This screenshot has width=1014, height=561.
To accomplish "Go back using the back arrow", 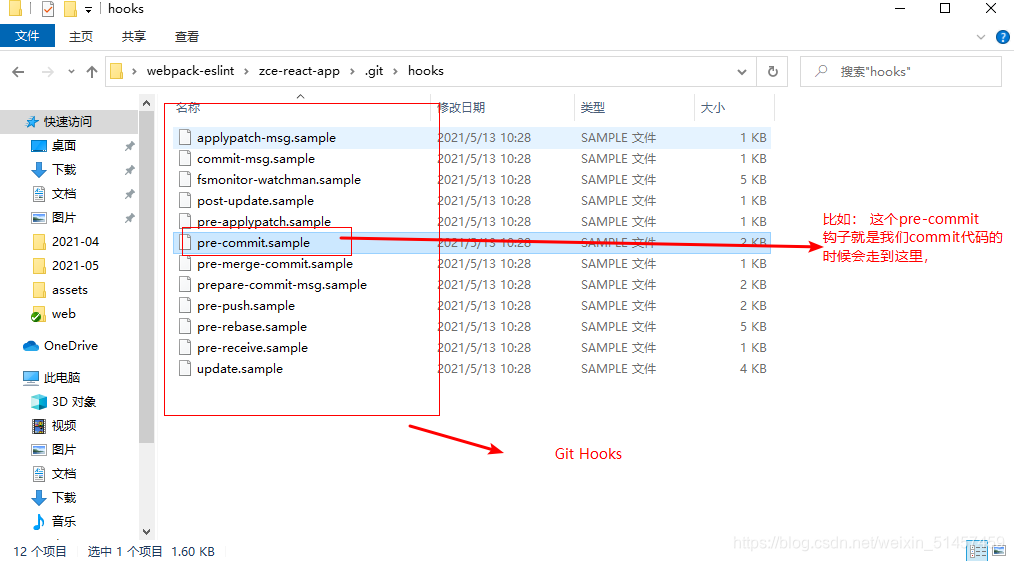I will 18,72.
